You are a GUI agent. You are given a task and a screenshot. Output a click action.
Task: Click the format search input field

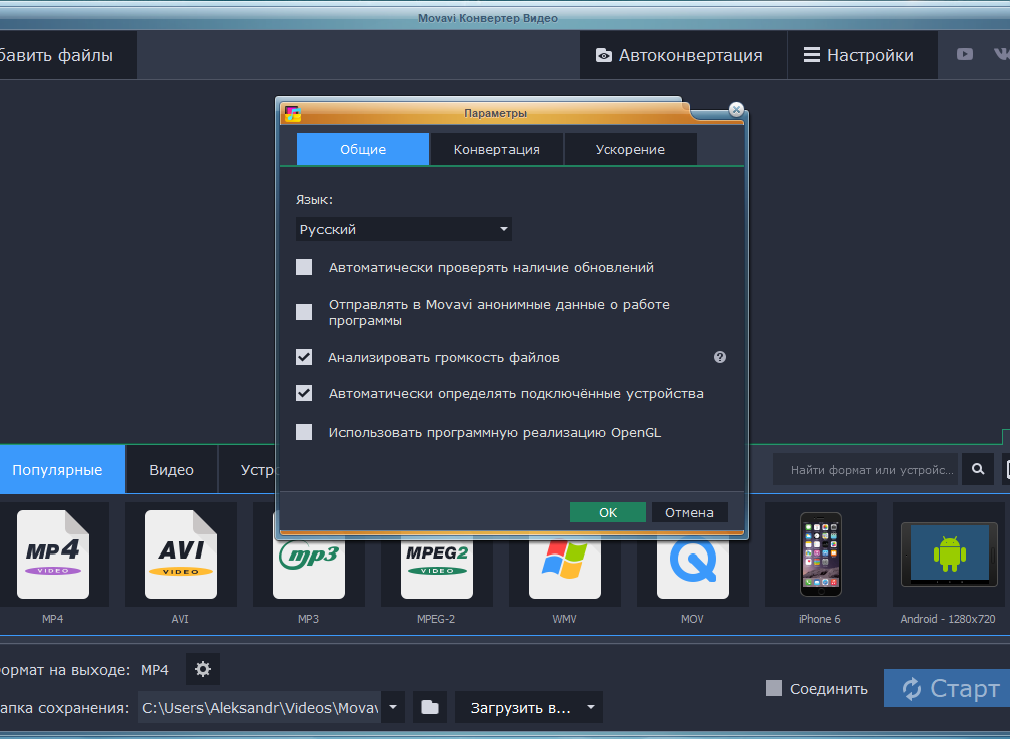coord(867,470)
